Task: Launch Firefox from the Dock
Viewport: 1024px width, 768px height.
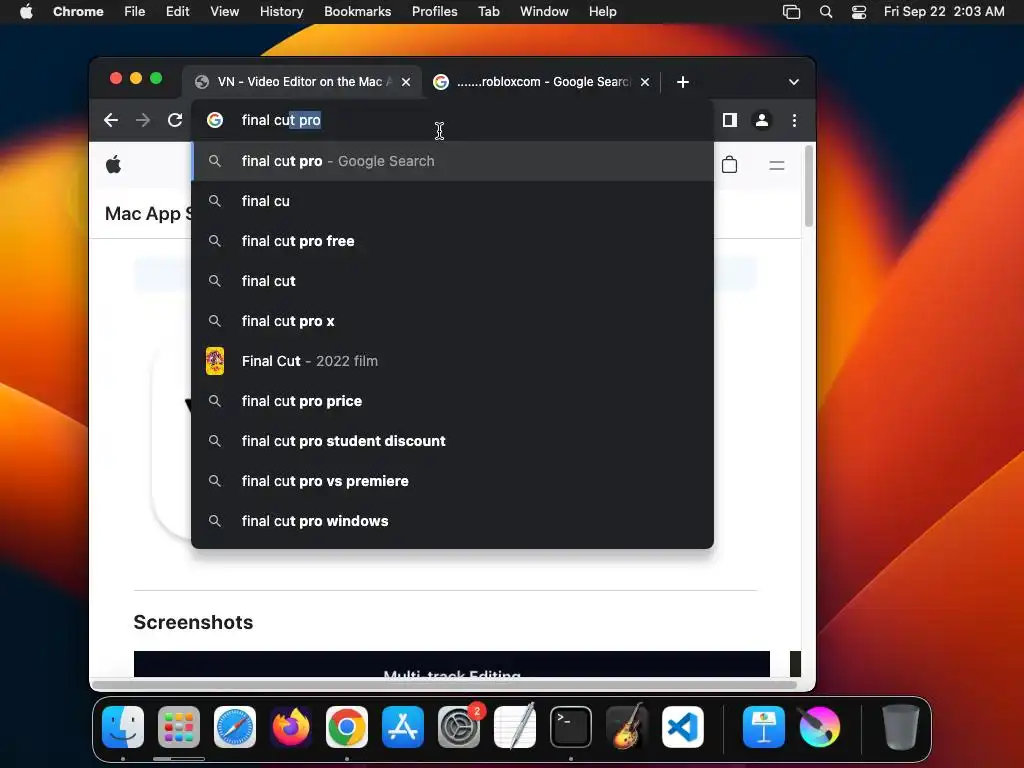Action: [x=291, y=727]
